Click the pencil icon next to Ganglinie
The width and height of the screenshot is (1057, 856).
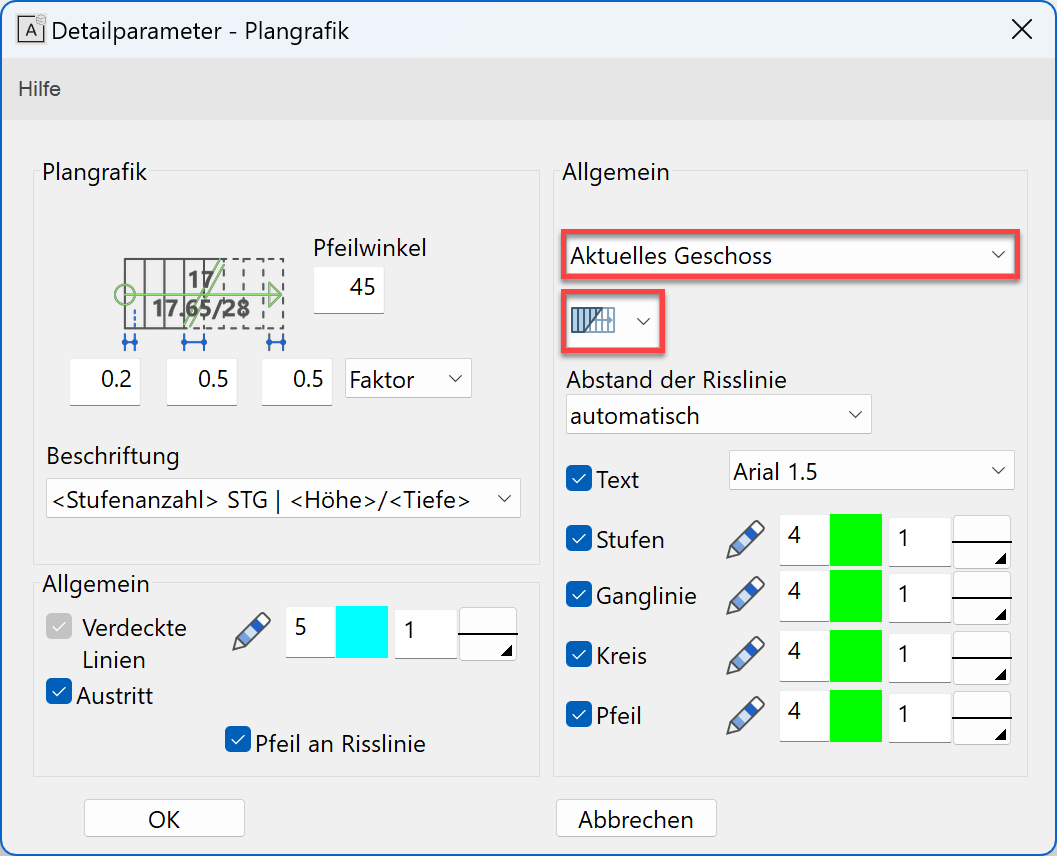tap(745, 596)
